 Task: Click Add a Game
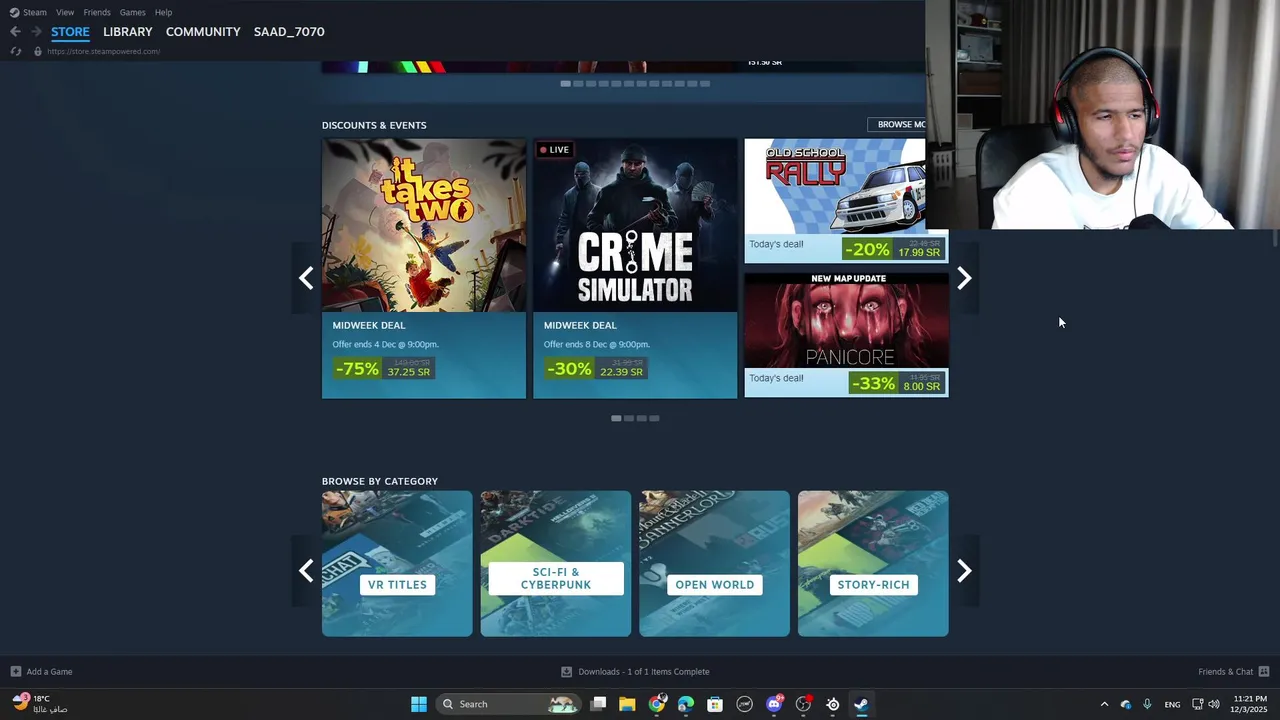click(41, 672)
